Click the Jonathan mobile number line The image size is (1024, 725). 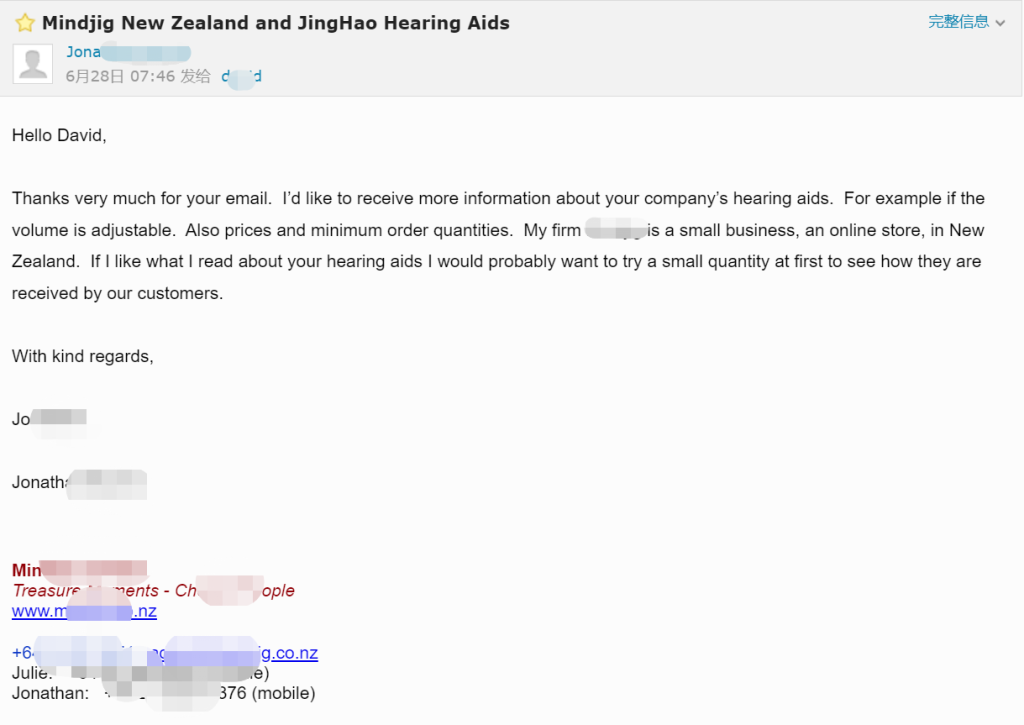(x=163, y=693)
